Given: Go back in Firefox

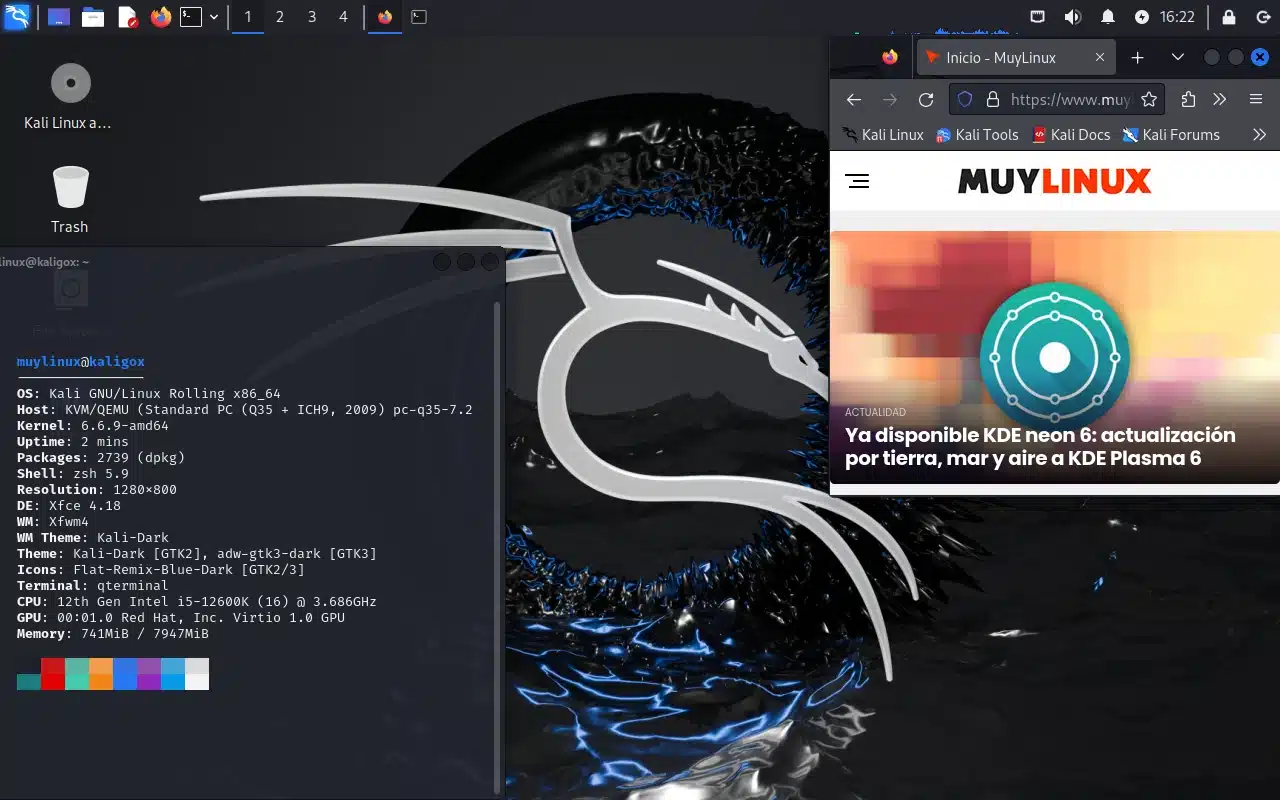Looking at the screenshot, I should point(853,99).
